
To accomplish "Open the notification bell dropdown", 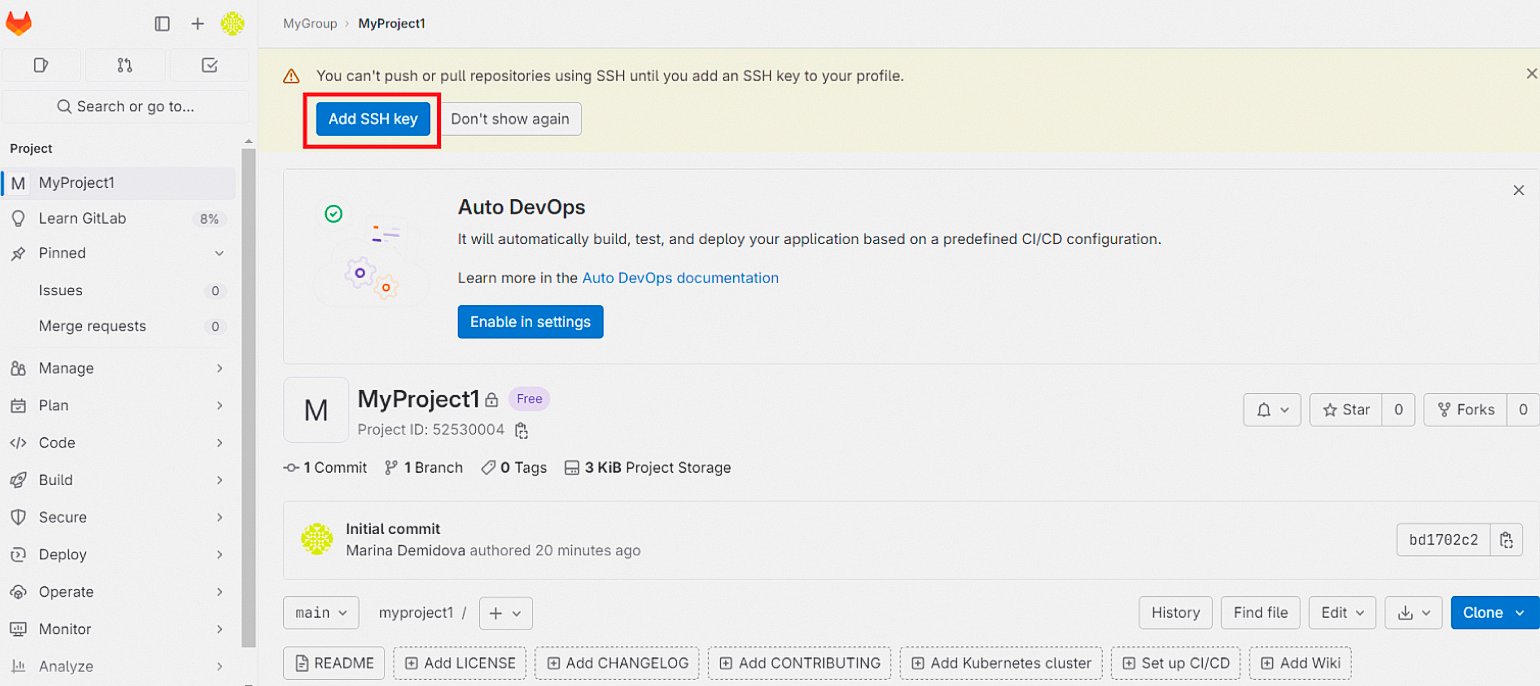I will pos(1272,410).
